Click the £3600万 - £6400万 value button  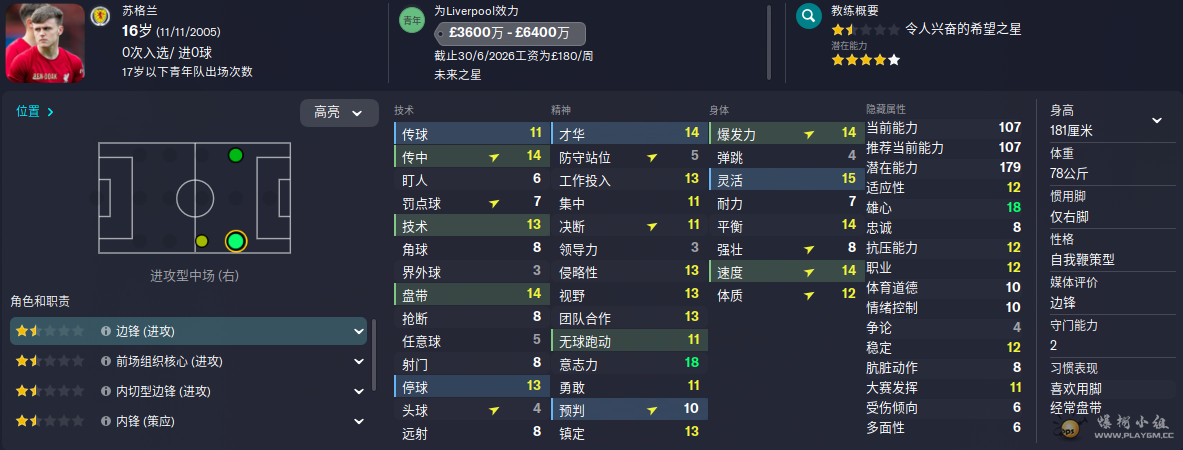click(510, 33)
